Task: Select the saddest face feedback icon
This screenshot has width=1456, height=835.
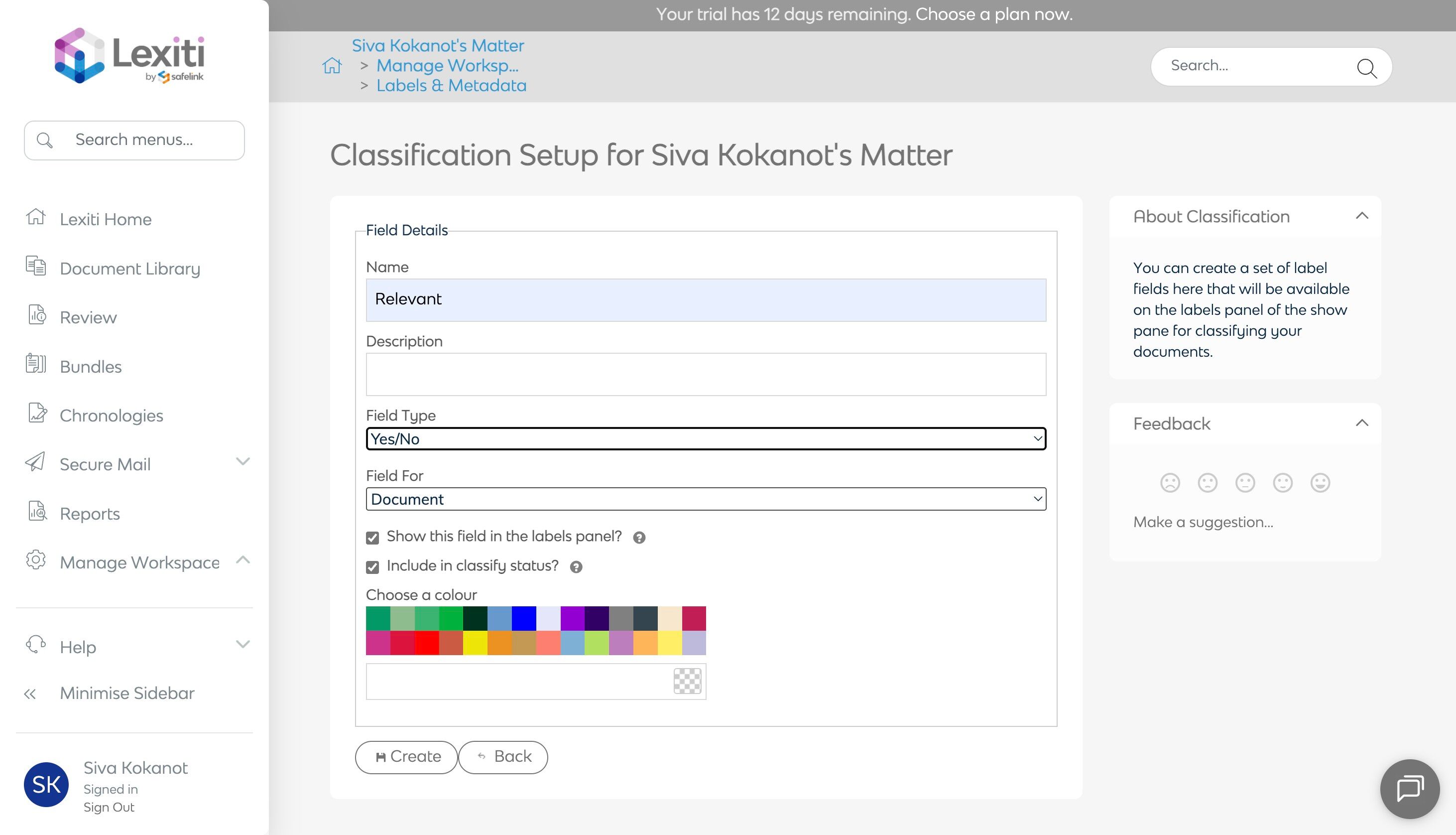Action: (1170, 483)
